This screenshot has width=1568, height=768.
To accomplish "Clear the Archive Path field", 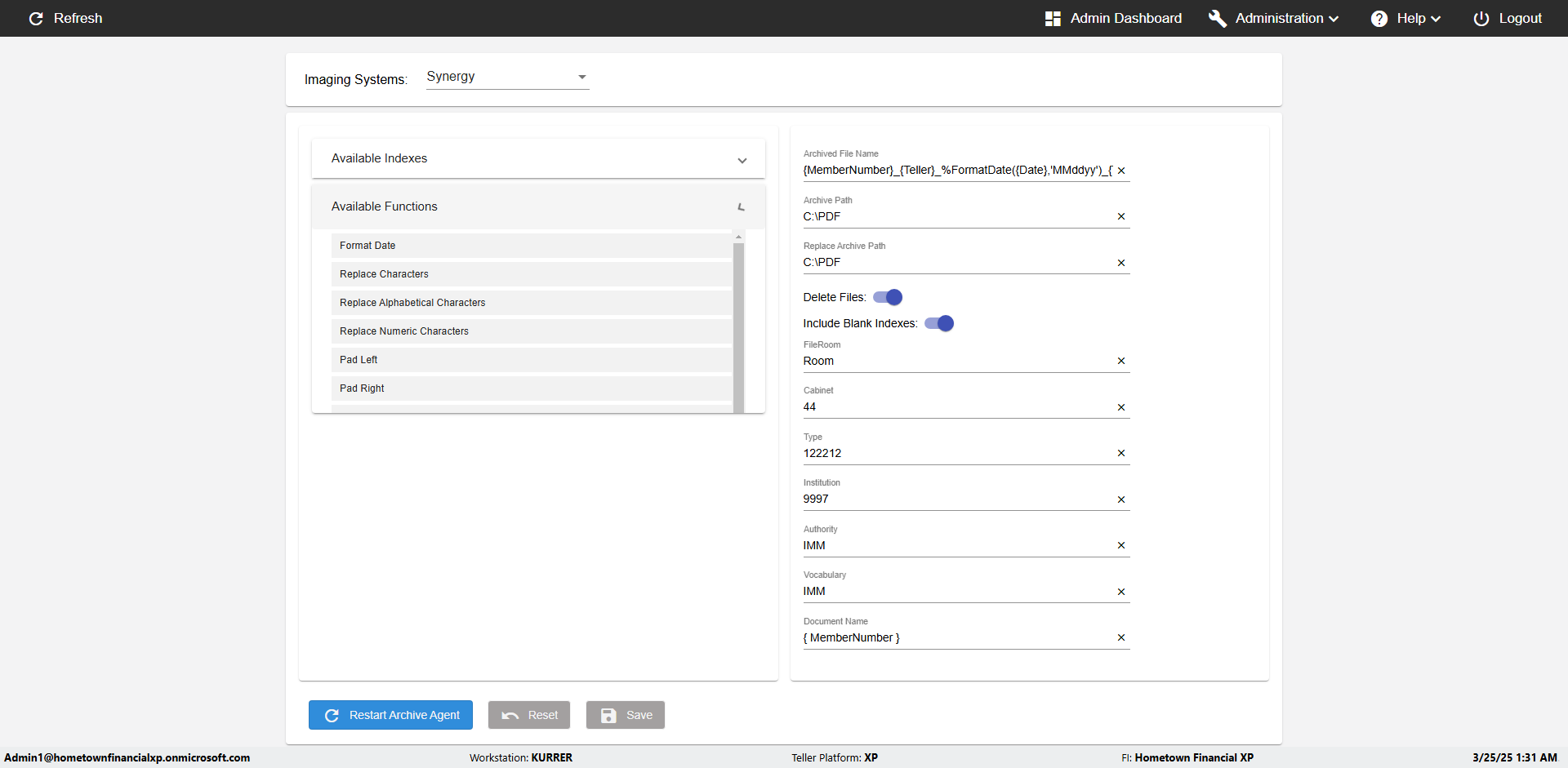I will (1121, 216).
